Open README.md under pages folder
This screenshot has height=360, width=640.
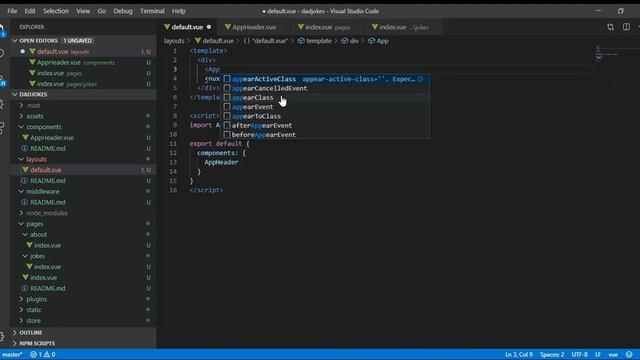(x=83, y=288)
